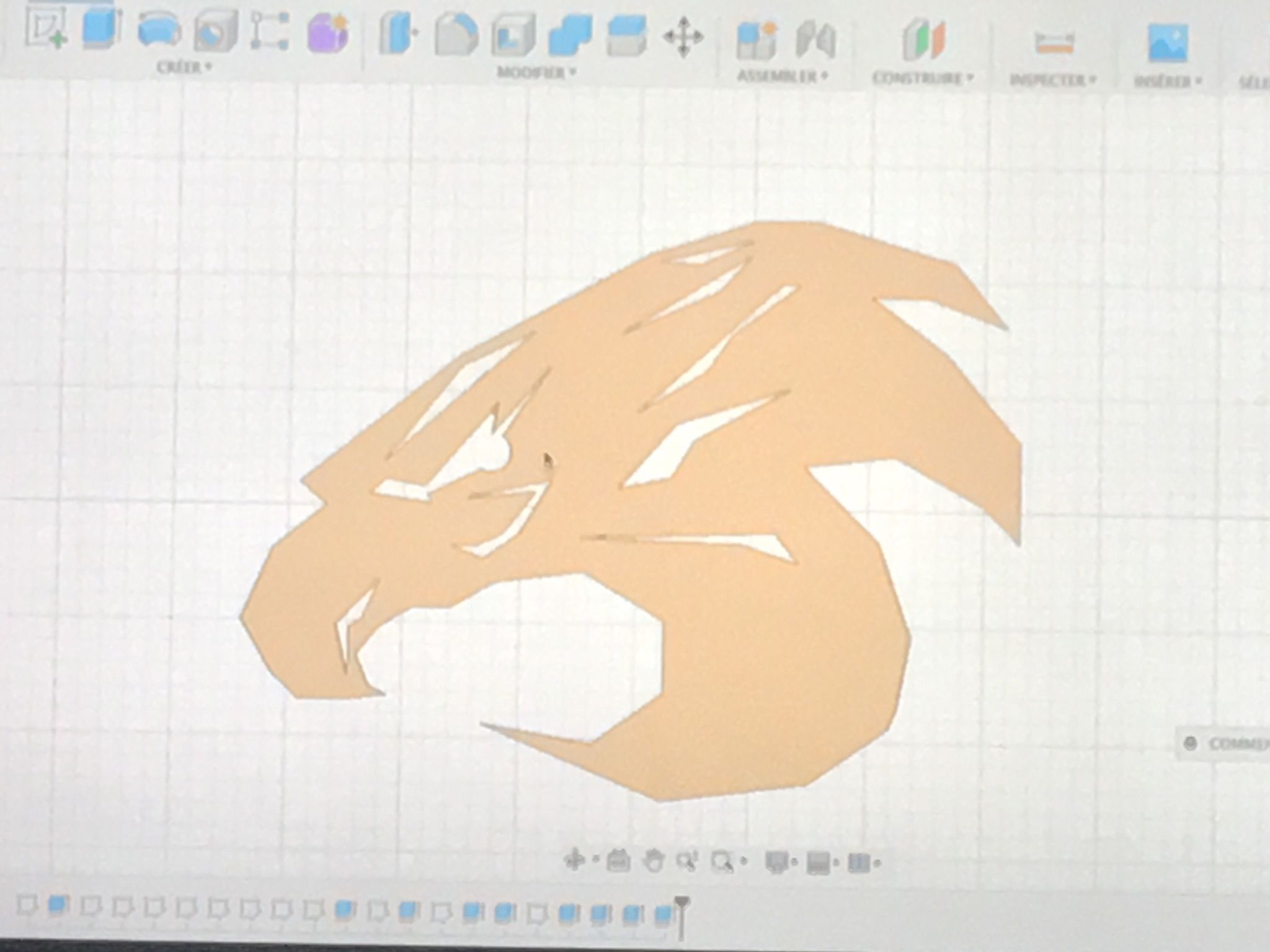This screenshot has height=952, width=1270.
Task: Open the MODIFIER dropdown menu
Action: [536, 72]
